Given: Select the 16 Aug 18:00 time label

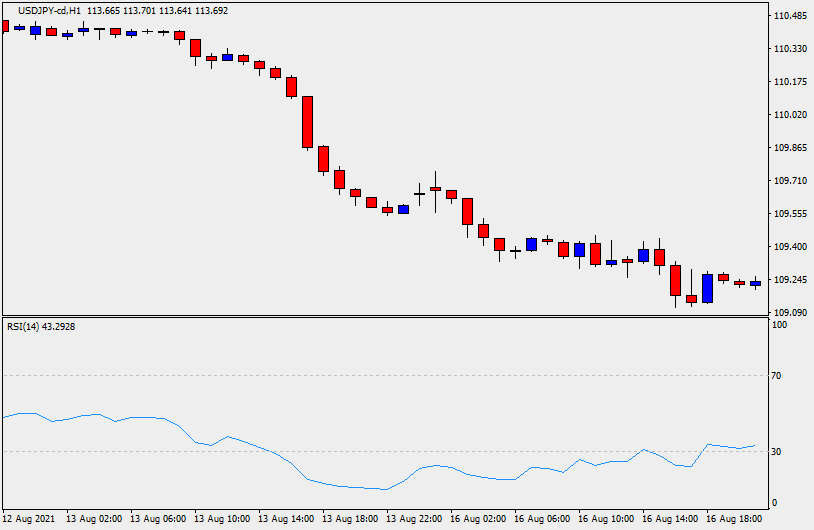Looking at the screenshot, I should click(735, 520).
